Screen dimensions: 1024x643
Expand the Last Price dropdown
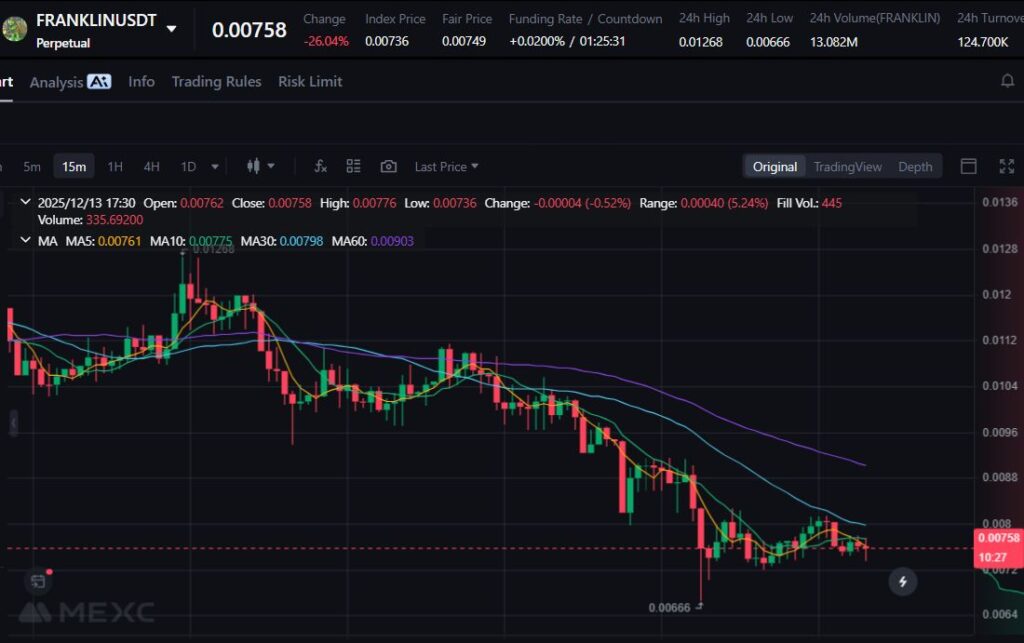(x=446, y=166)
